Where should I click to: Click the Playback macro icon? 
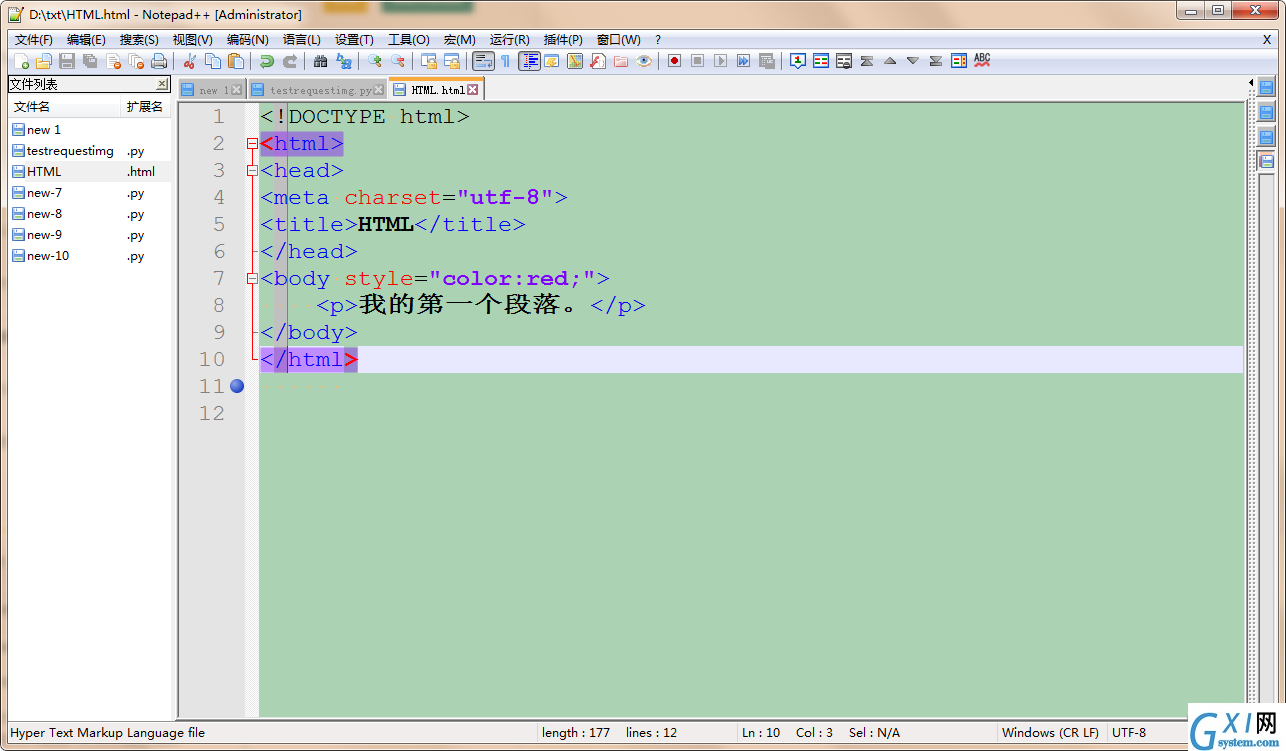[720, 61]
